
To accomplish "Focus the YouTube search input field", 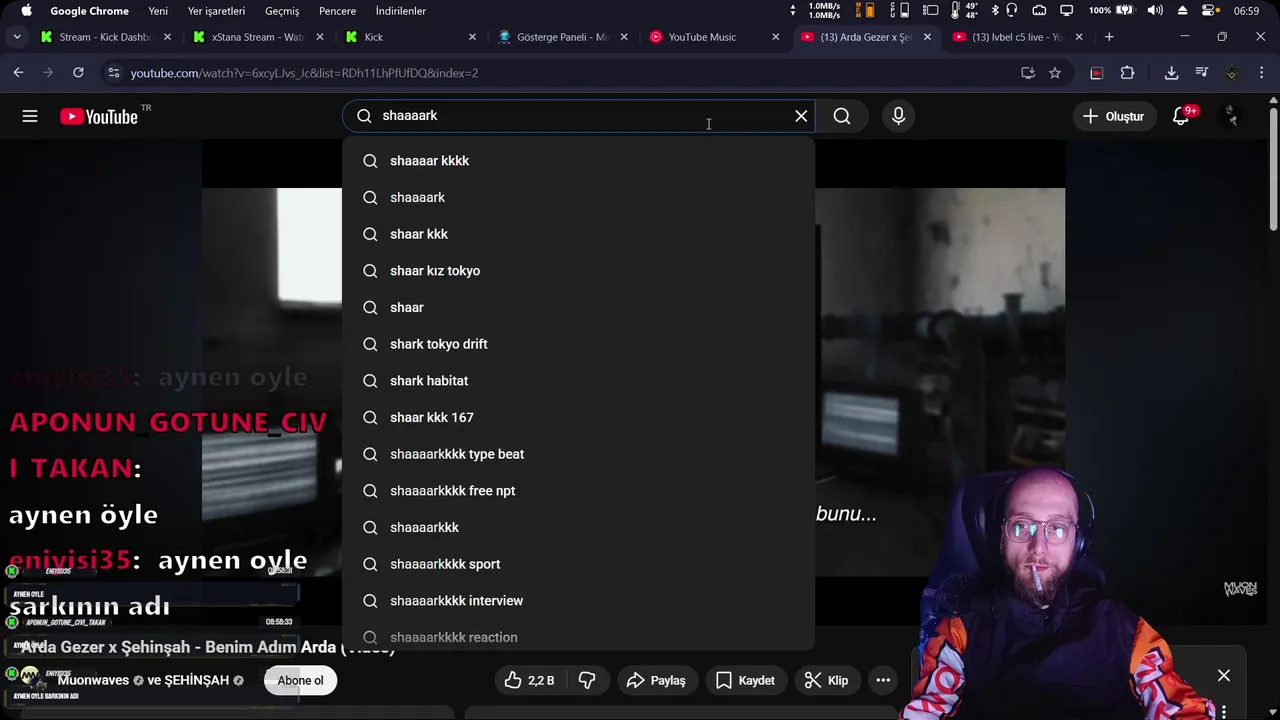I will 580,116.
